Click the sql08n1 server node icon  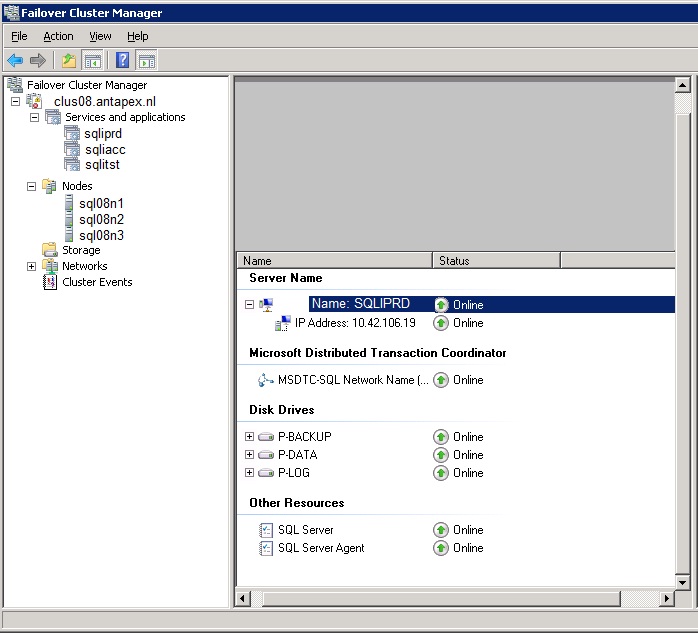coord(69,203)
